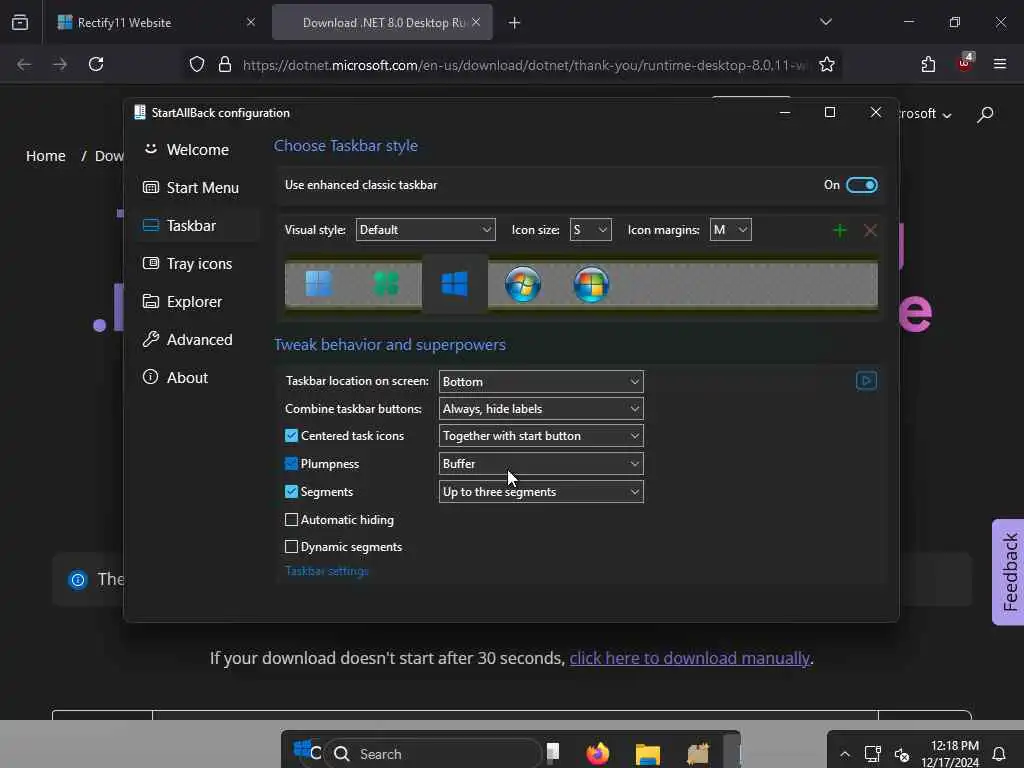Toggle the Plumpness checkbox
1024x768 pixels.
[x=291, y=464]
